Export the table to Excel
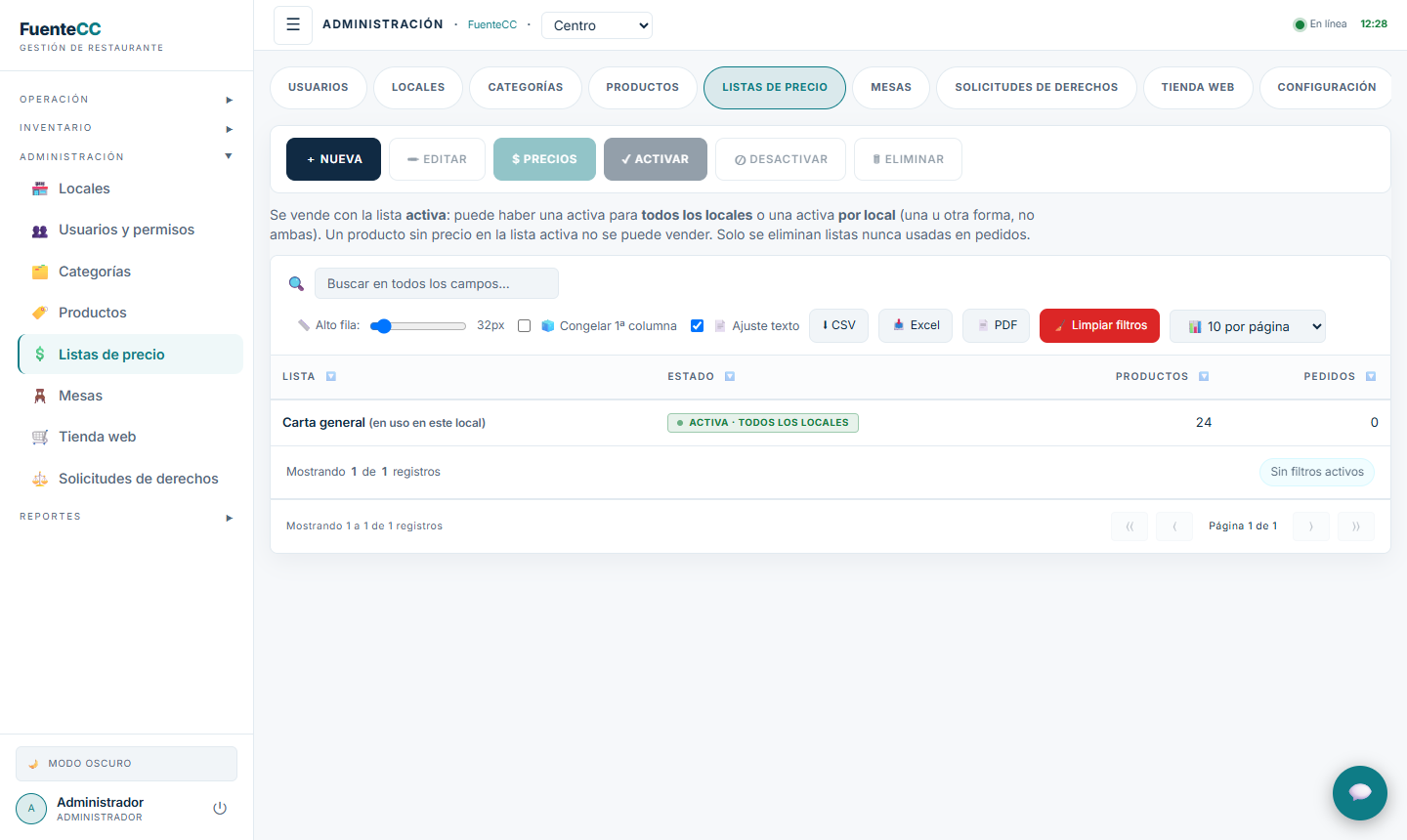The height and width of the screenshot is (840, 1407). click(916, 326)
